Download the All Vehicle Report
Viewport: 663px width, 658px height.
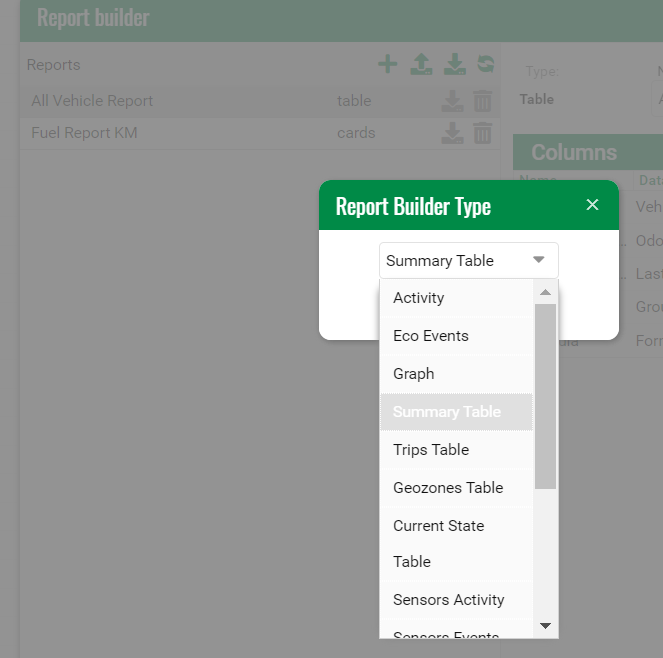click(452, 101)
